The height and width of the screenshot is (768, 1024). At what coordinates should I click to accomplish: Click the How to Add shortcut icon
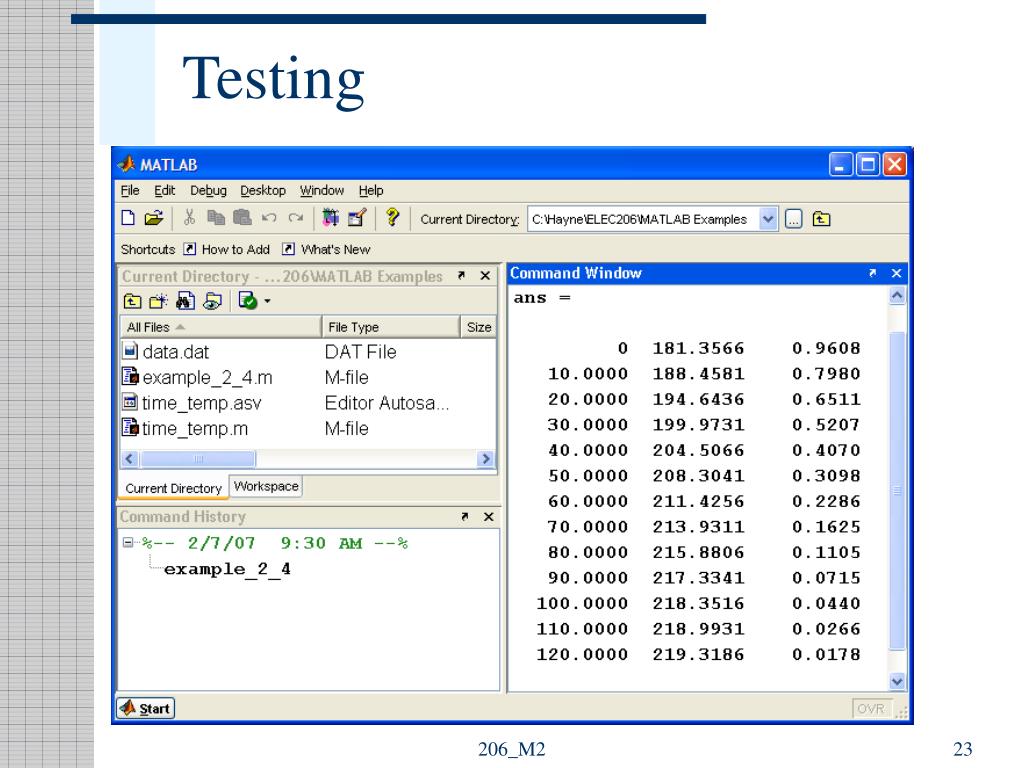[x=189, y=249]
